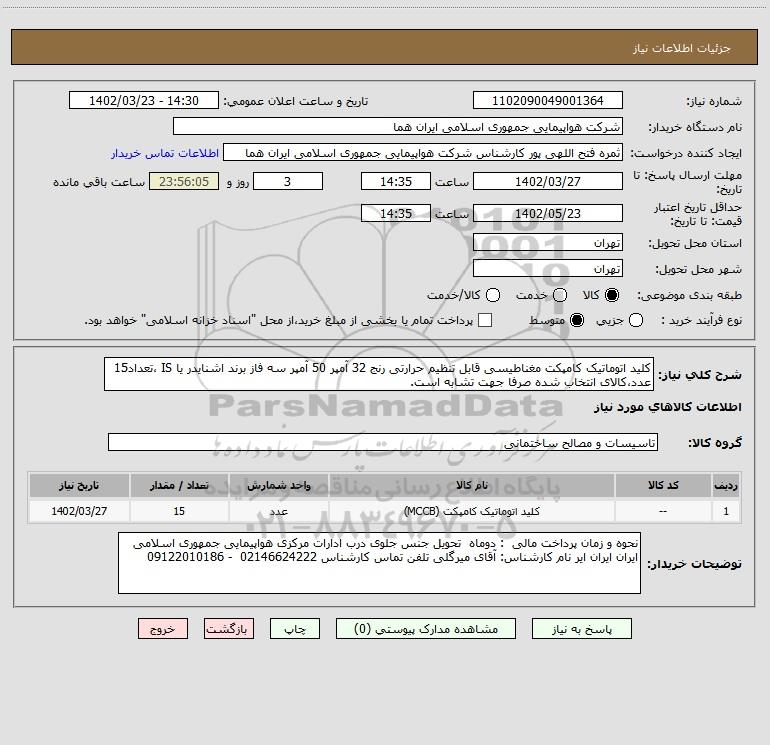Image resolution: width=770 pixels, height=745 pixels.
Task: Click the countdown timer 23:56:05
Action: (x=184, y=181)
